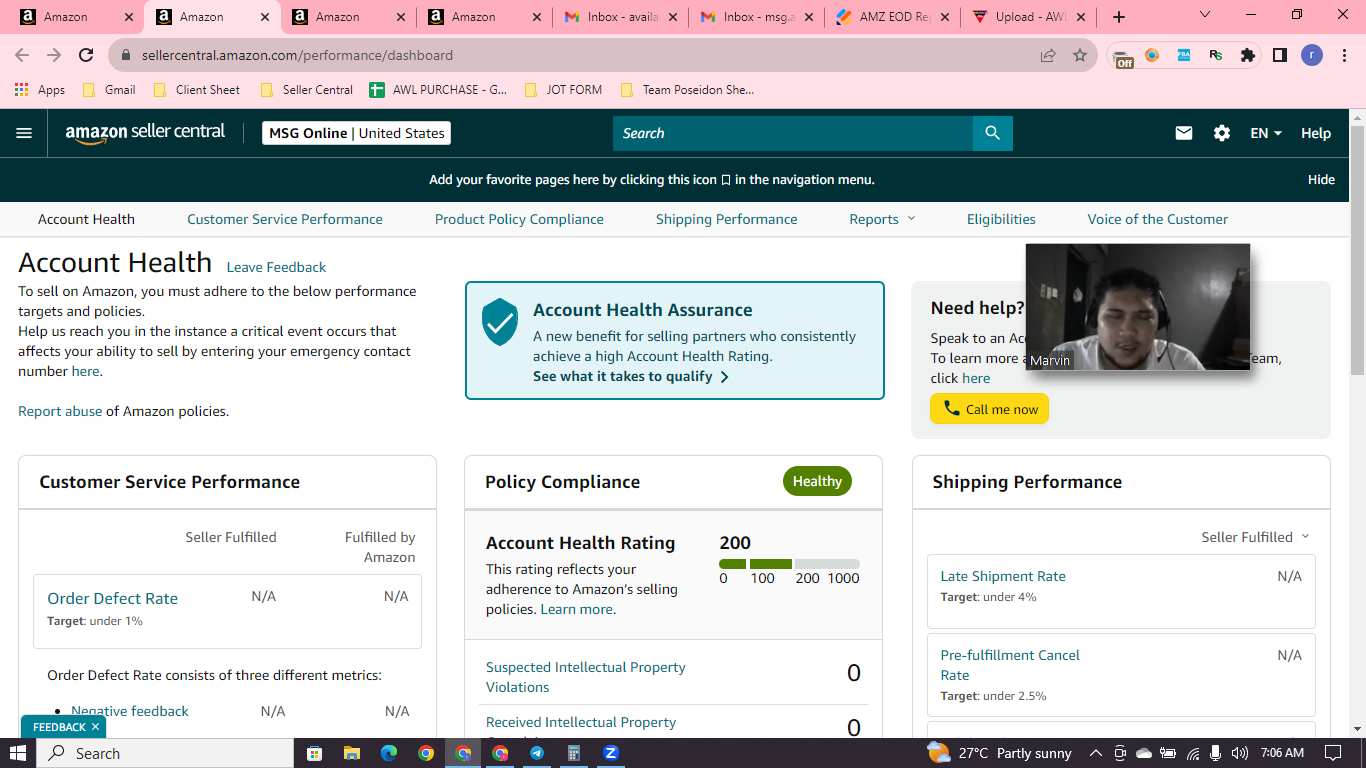Open Calculator from the taskbar
1366x768 pixels.
574,753
